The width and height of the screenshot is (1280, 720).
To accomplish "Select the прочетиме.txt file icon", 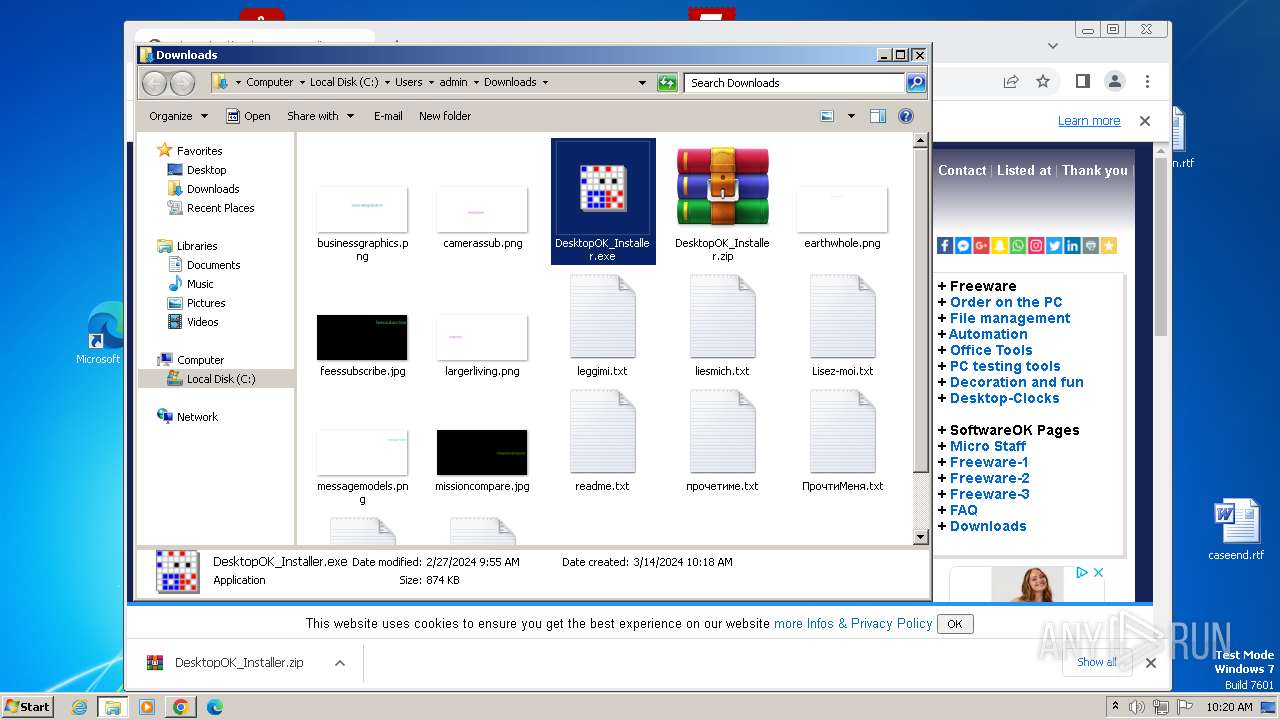I will coord(722,431).
